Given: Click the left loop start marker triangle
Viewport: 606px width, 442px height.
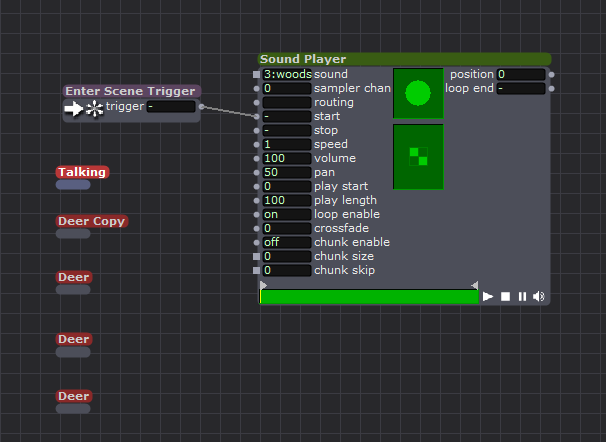Looking at the screenshot, I should tap(263, 285).
